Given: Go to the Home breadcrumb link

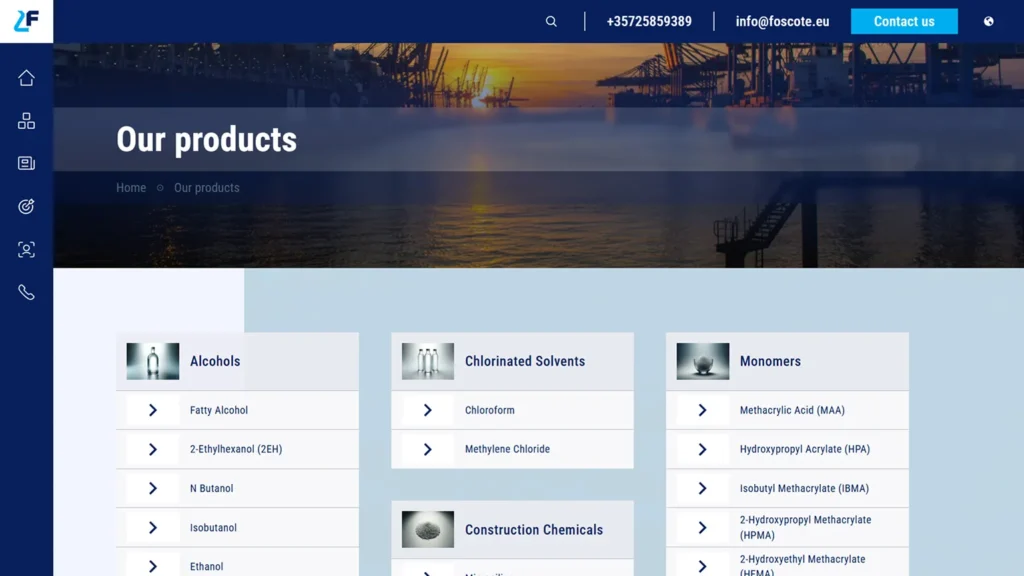Looking at the screenshot, I should [x=131, y=187].
